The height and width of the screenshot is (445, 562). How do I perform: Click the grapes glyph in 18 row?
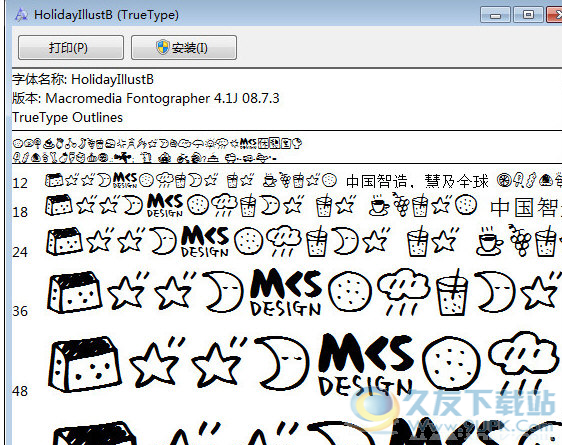click(x=402, y=204)
